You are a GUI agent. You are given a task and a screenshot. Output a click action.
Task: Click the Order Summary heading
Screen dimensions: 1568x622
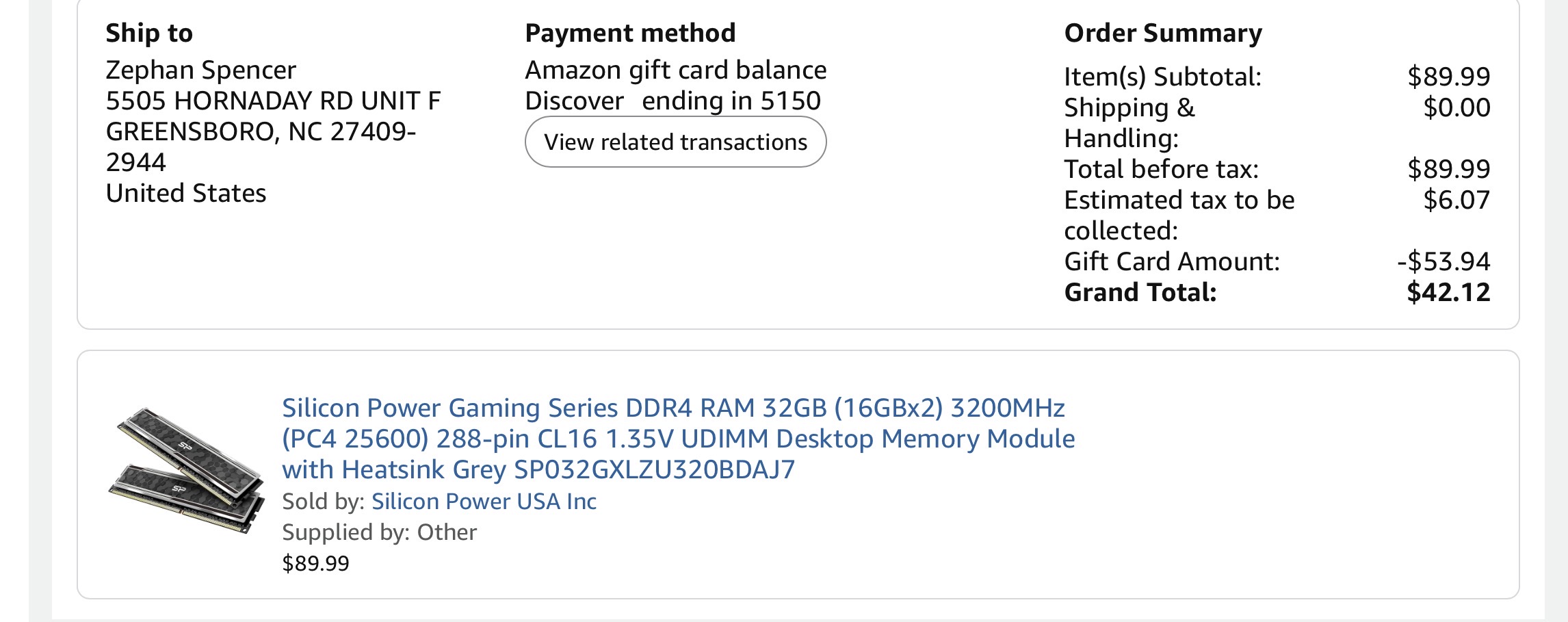[x=1163, y=33]
